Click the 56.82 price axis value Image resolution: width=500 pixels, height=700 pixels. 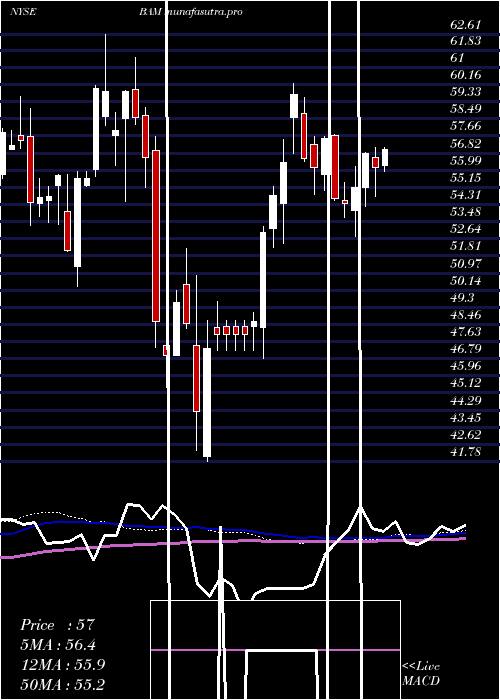click(466, 143)
